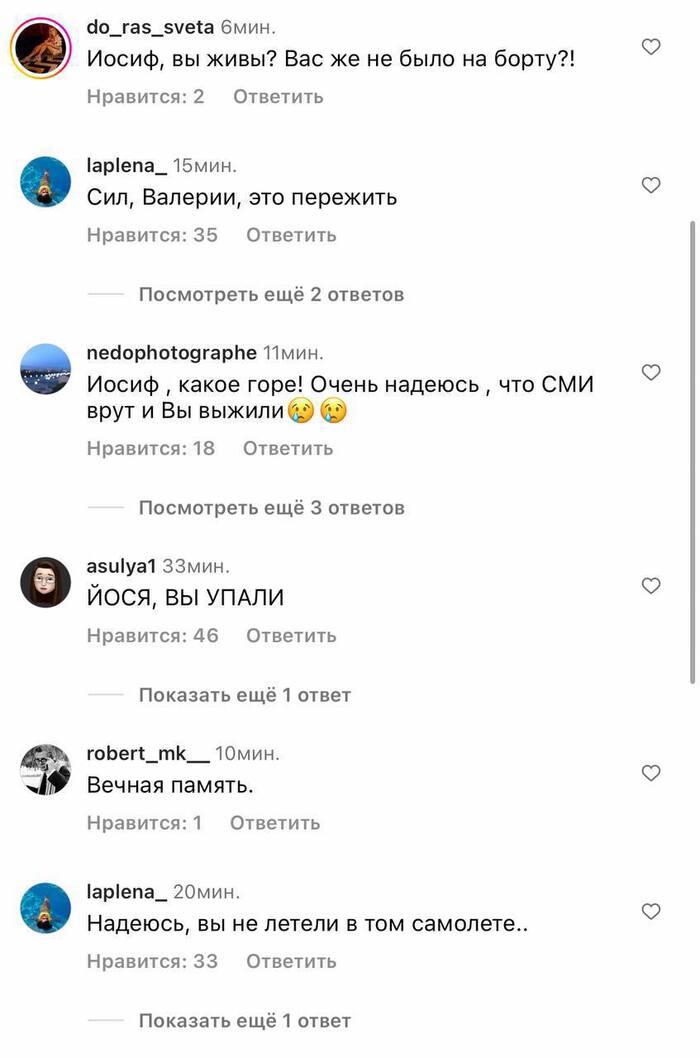Open the username nedophotographe link
700x1058 pixels.
pos(171,353)
